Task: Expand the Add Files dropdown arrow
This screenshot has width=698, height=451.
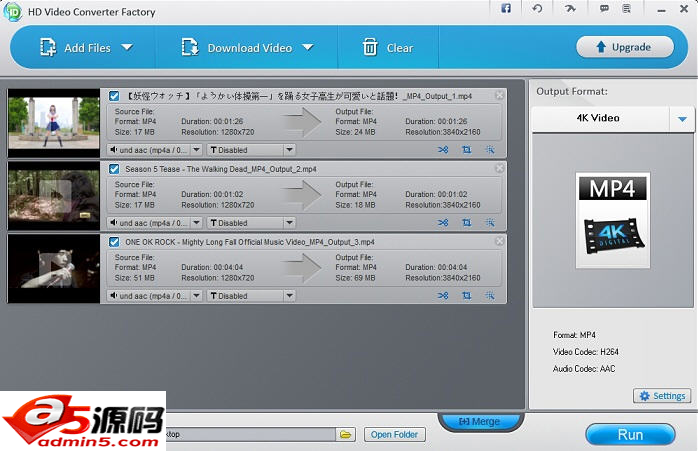Action: pyautogui.click(x=127, y=47)
